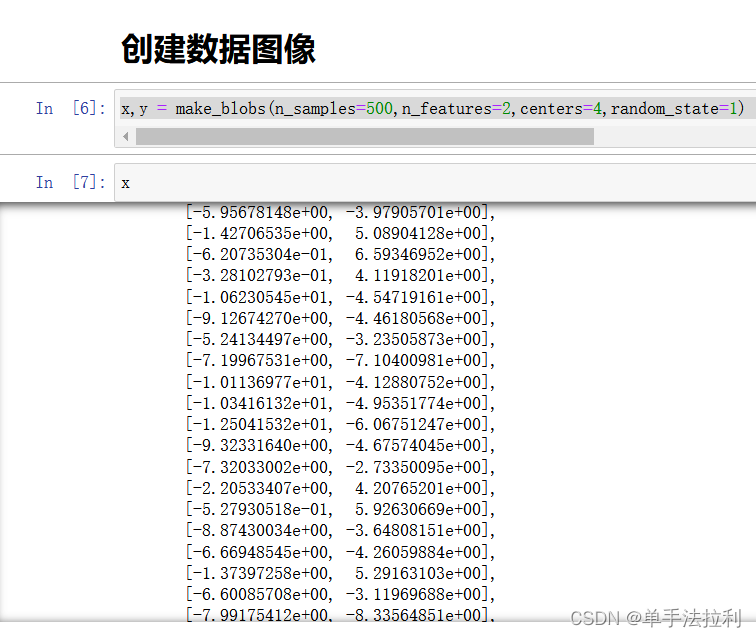Click the value -5.27930518e-01
This screenshot has width=756, height=637.
pyautogui.click(x=260, y=509)
